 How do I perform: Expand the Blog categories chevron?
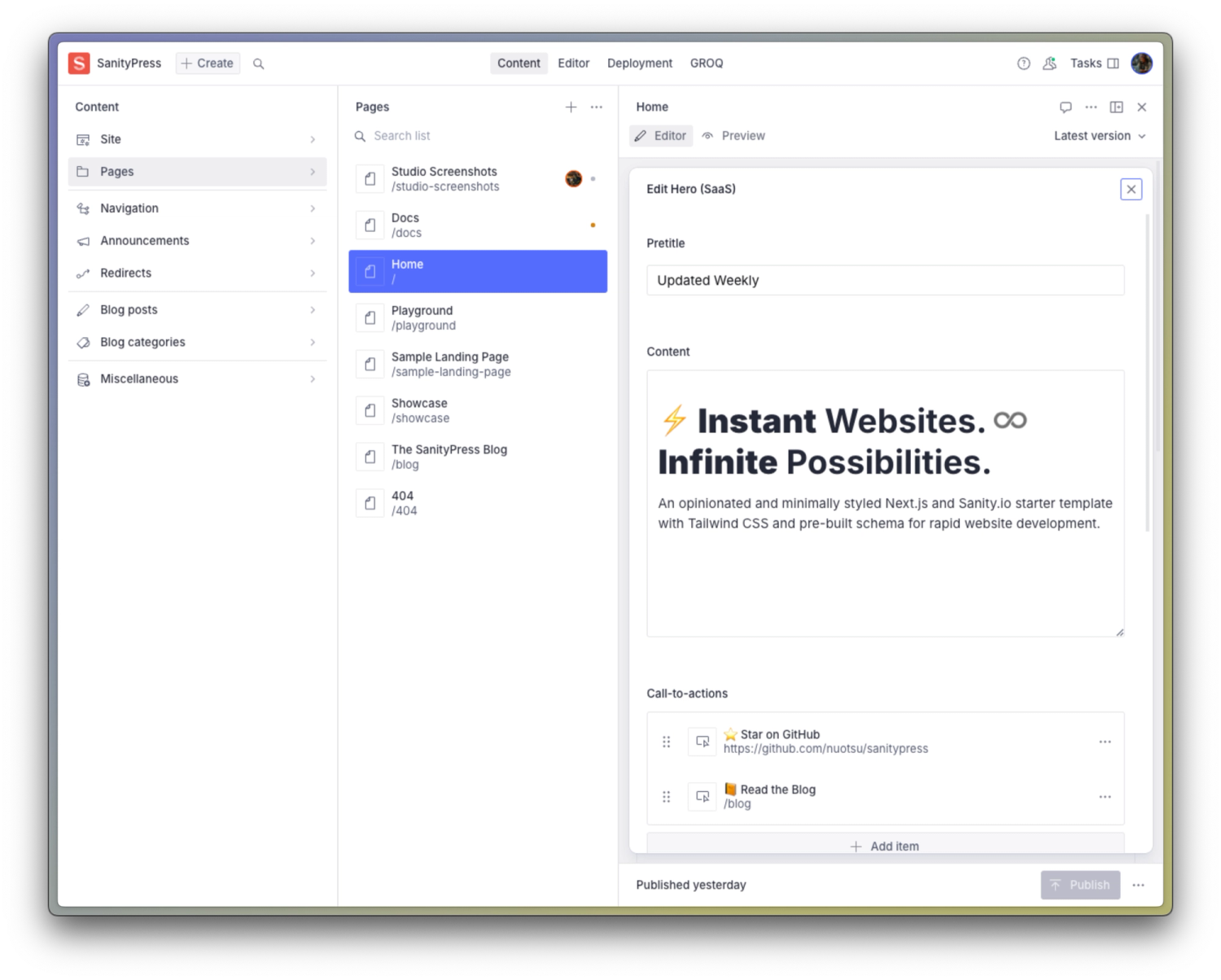pos(313,343)
